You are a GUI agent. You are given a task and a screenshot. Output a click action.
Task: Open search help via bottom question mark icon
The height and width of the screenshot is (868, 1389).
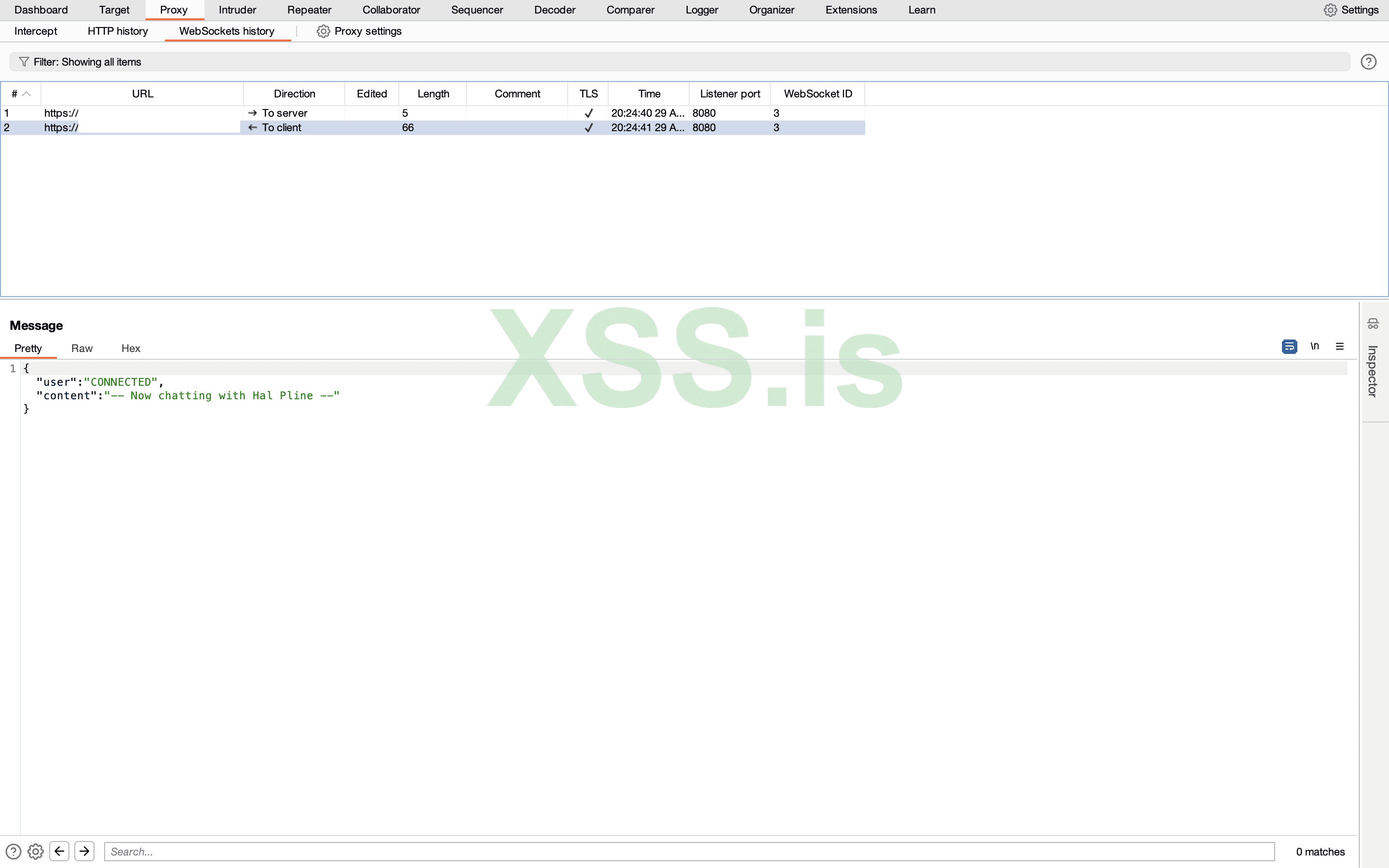pos(14,851)
